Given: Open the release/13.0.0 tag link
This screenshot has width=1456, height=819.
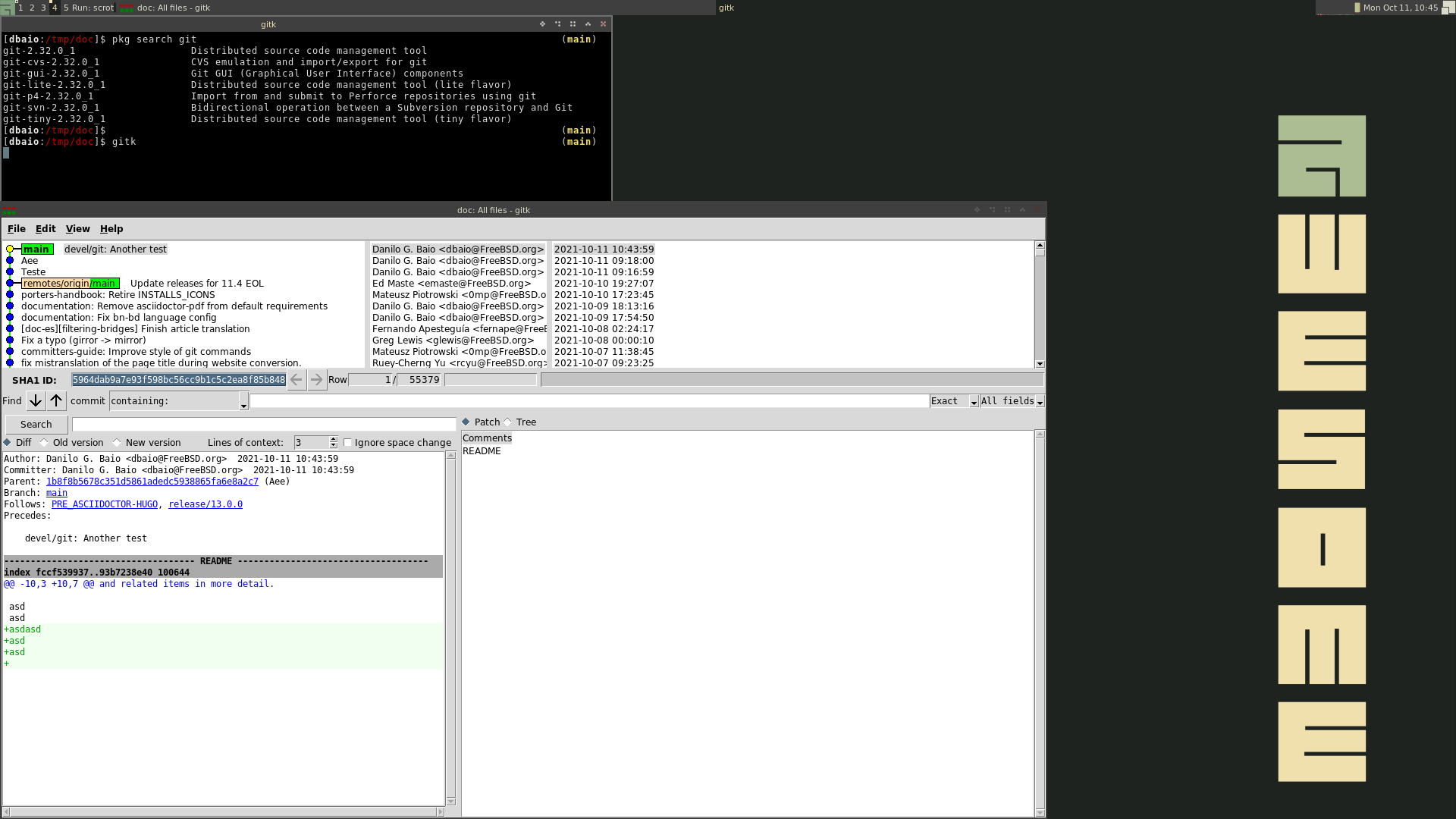Looking at the screenshot, I should (206, 504).
